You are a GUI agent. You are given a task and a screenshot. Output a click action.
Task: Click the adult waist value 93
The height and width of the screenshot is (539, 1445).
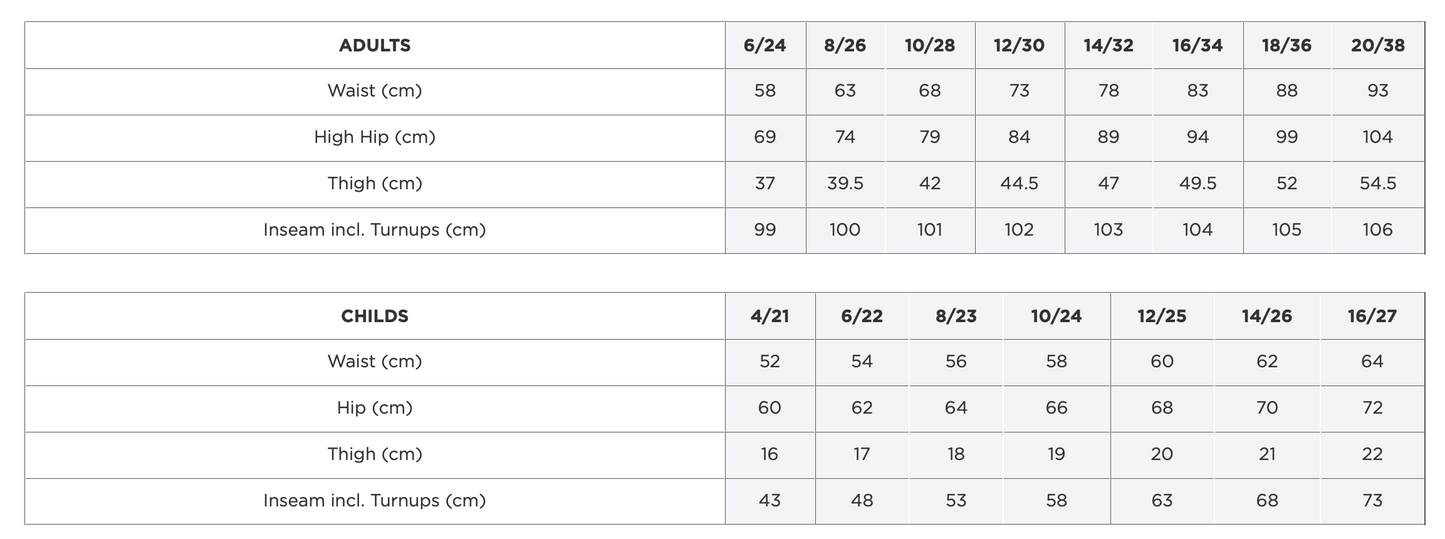pyautogui.click(x=1377, y=91)
